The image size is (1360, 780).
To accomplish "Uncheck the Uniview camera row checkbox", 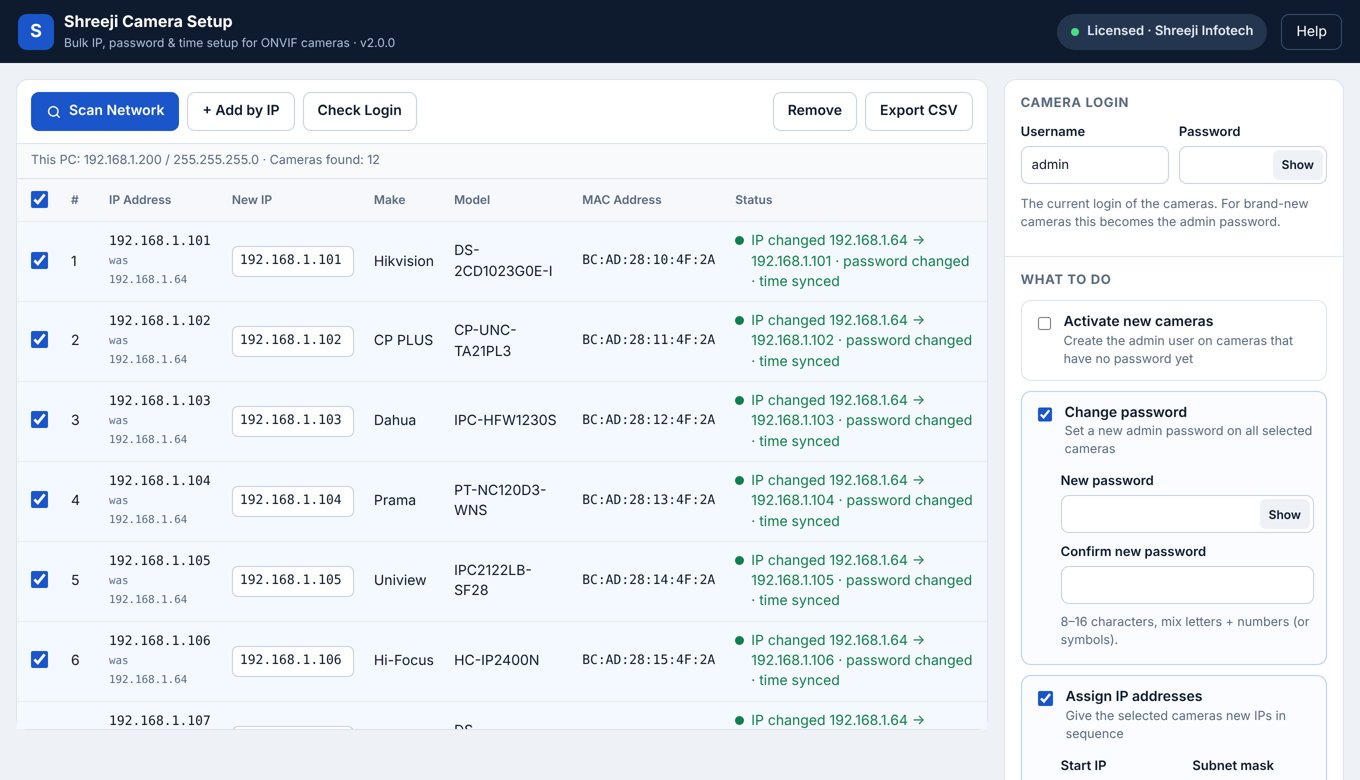I will click(x=40, y=580).
